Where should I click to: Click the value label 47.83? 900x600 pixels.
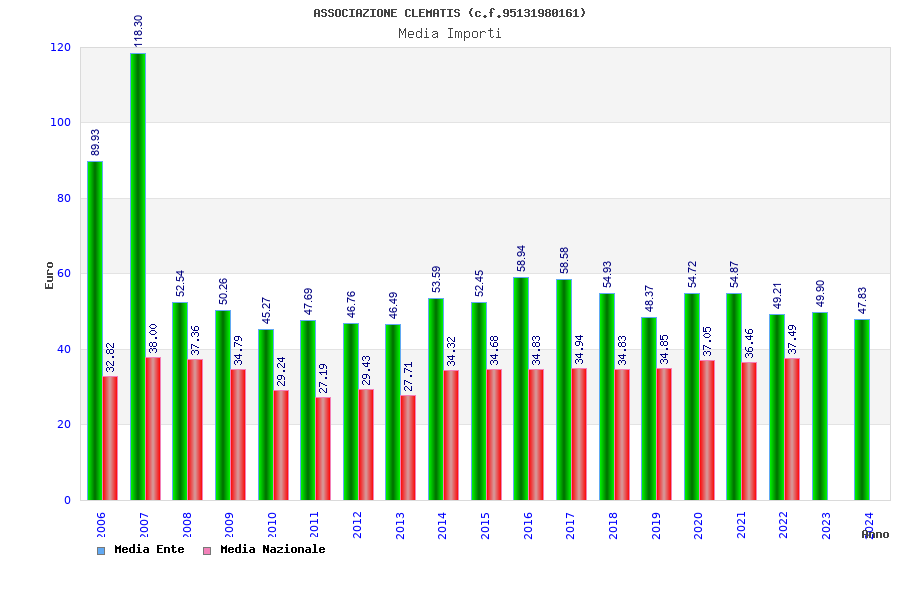click(862, 300)
